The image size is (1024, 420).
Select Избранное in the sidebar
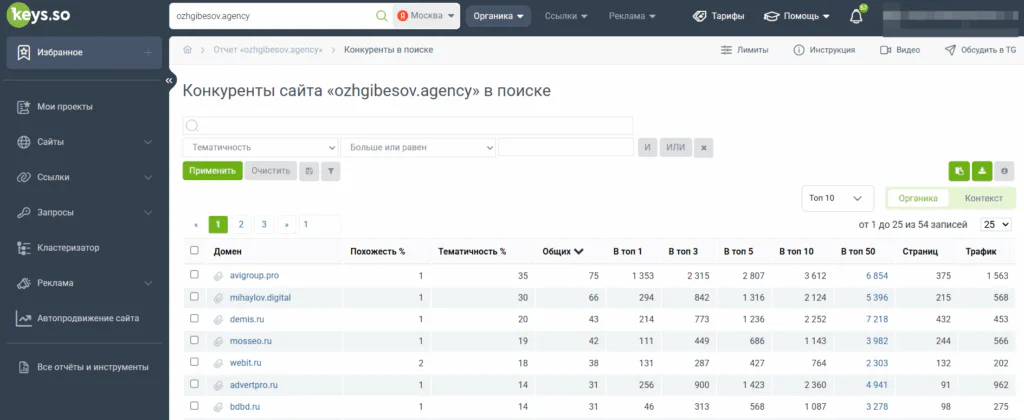[x=84, y=52]
